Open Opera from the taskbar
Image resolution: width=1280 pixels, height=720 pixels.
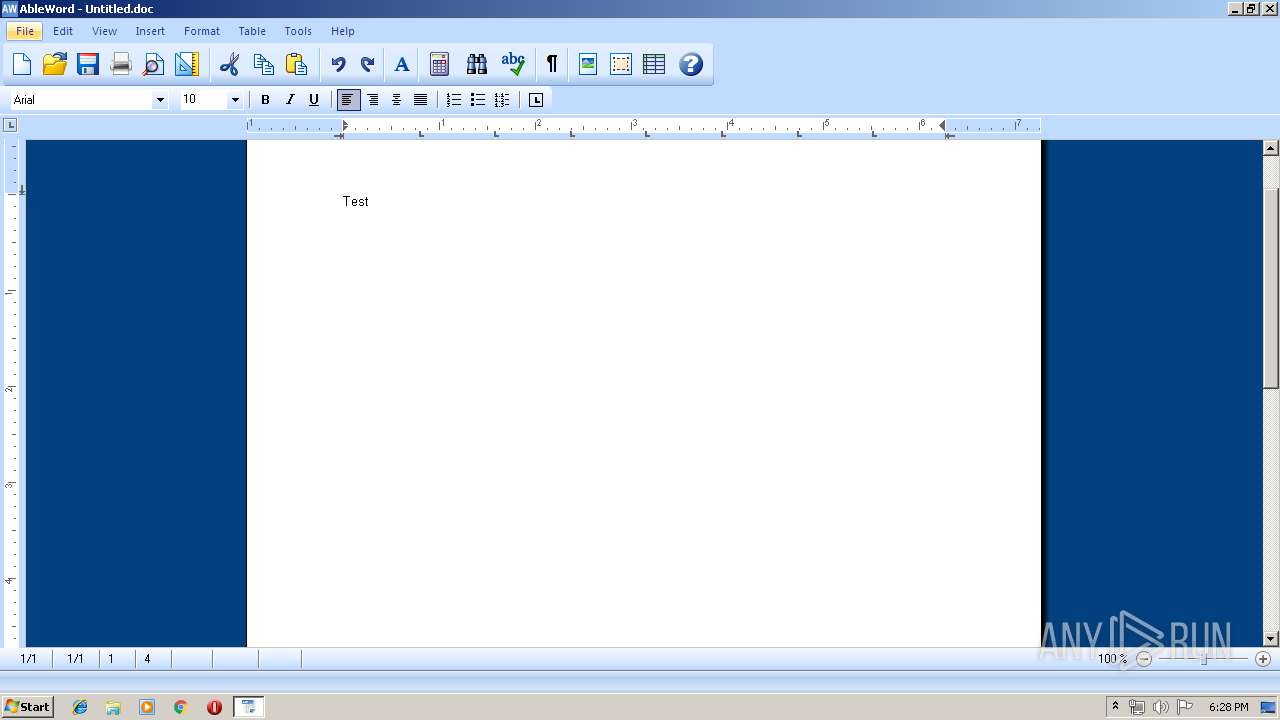pos(214,707)
